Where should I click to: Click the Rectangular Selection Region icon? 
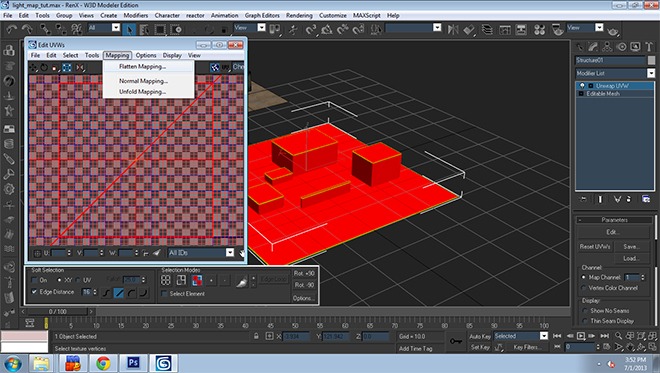160,29
